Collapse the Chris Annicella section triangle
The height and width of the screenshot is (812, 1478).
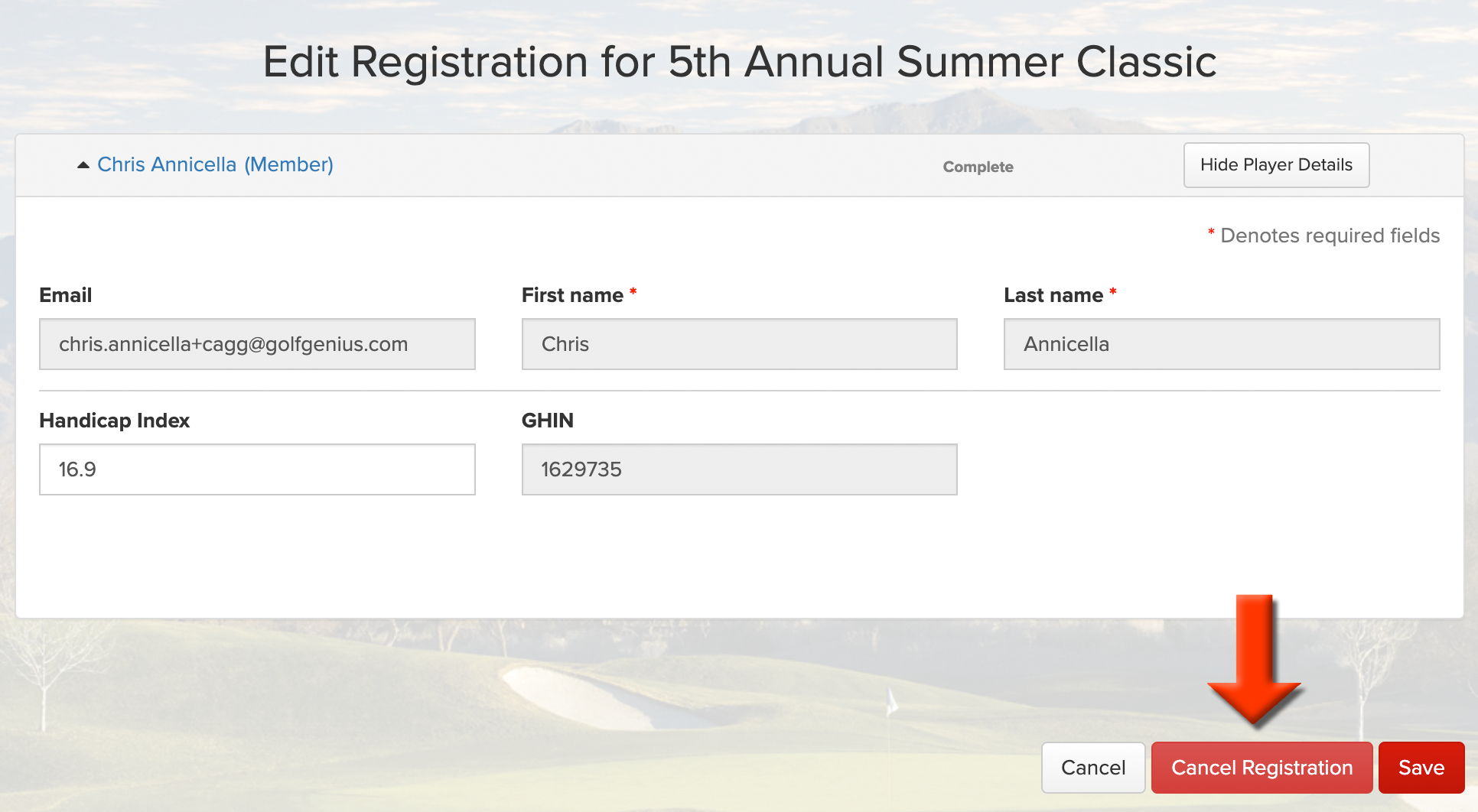(x=83, y=165)
